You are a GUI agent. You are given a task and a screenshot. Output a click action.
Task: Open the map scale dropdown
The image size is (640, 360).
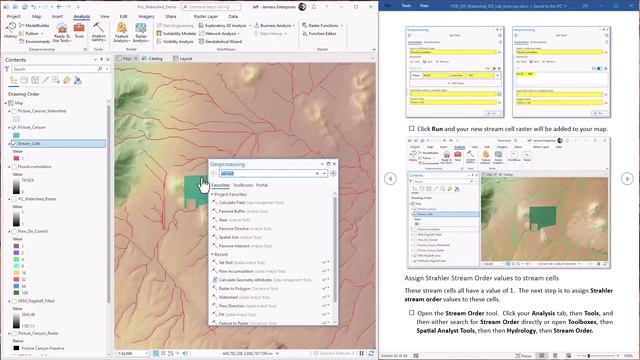point(147,353)
